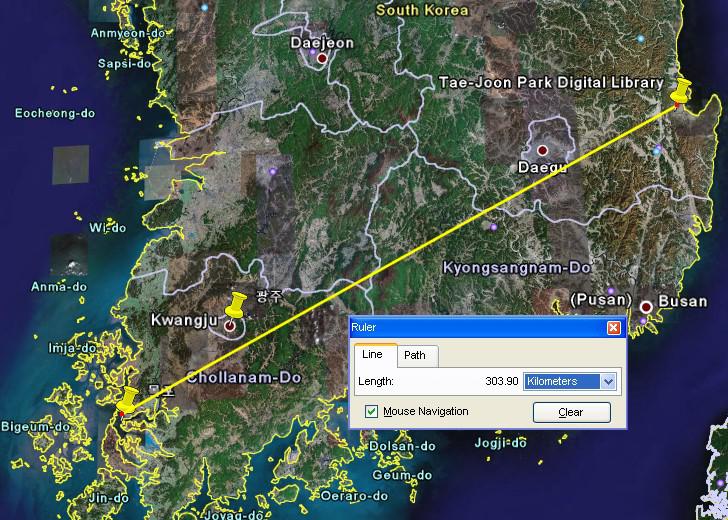Click the Daejeon map label
The height and width of the screenshot is (520, 728).
(x=322, y=43)
